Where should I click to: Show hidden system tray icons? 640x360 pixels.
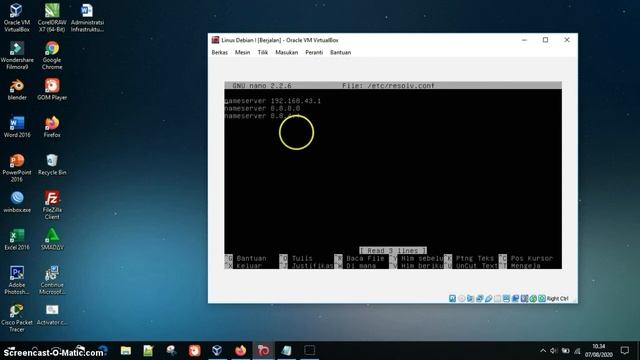coord(543,351)
